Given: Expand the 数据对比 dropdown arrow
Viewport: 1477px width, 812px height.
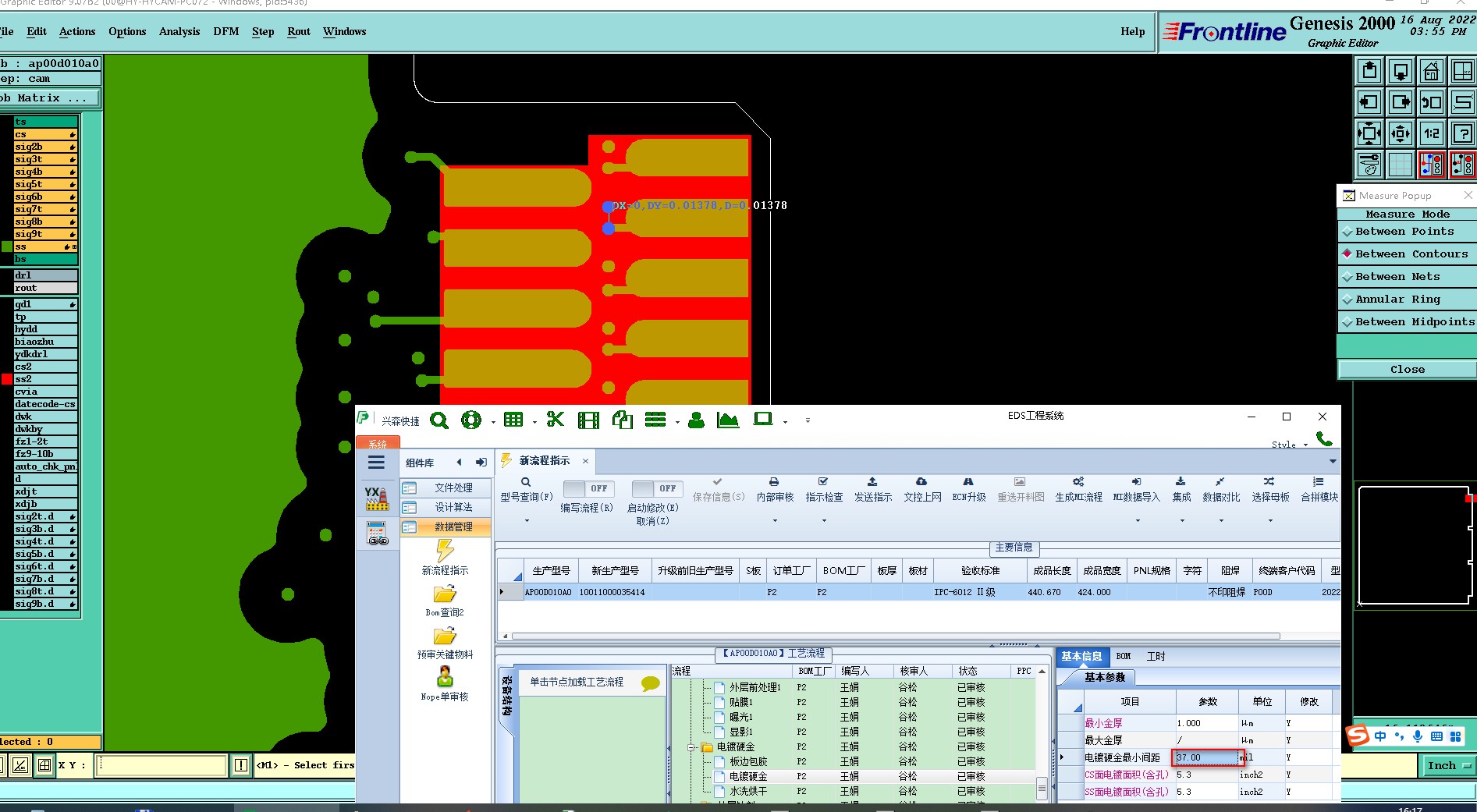Looking at the screenshot, I should pos(1221,520).
